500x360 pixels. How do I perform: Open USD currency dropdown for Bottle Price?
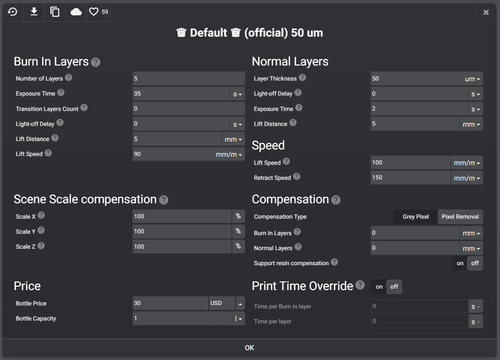[x=226, y=303]
